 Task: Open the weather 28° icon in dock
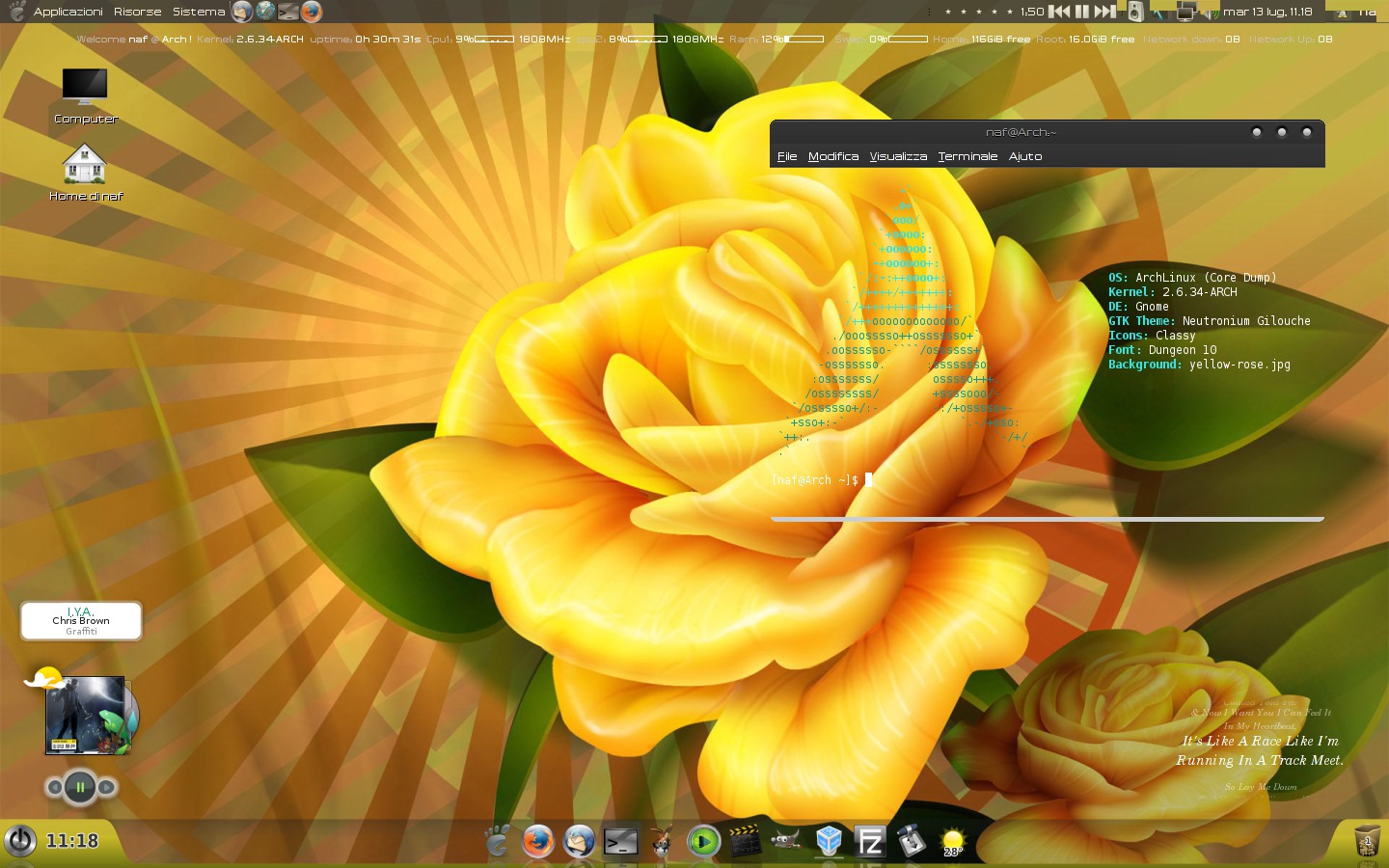[953, 842]
